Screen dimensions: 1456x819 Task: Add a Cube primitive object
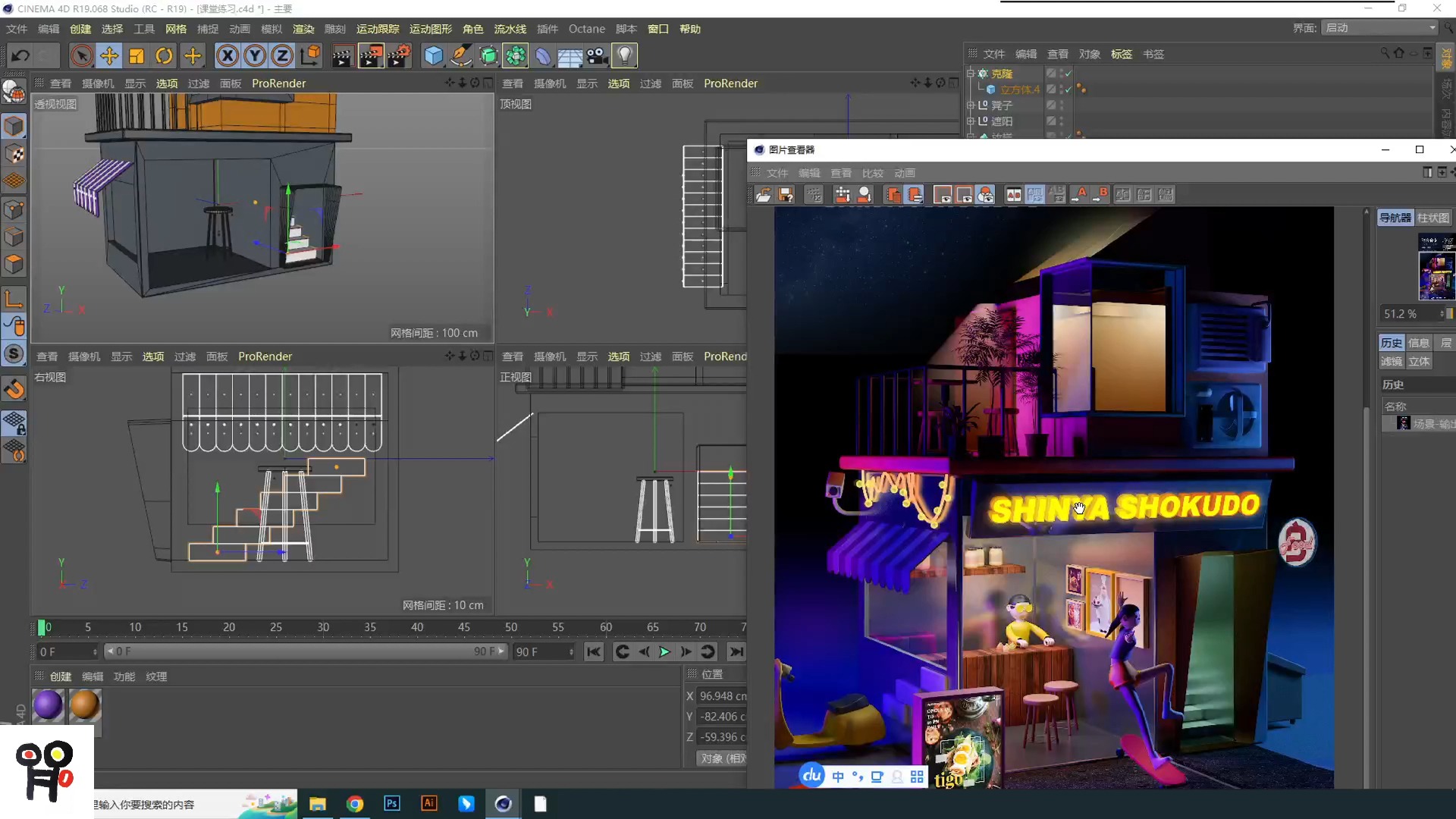[x=433, y=55]
